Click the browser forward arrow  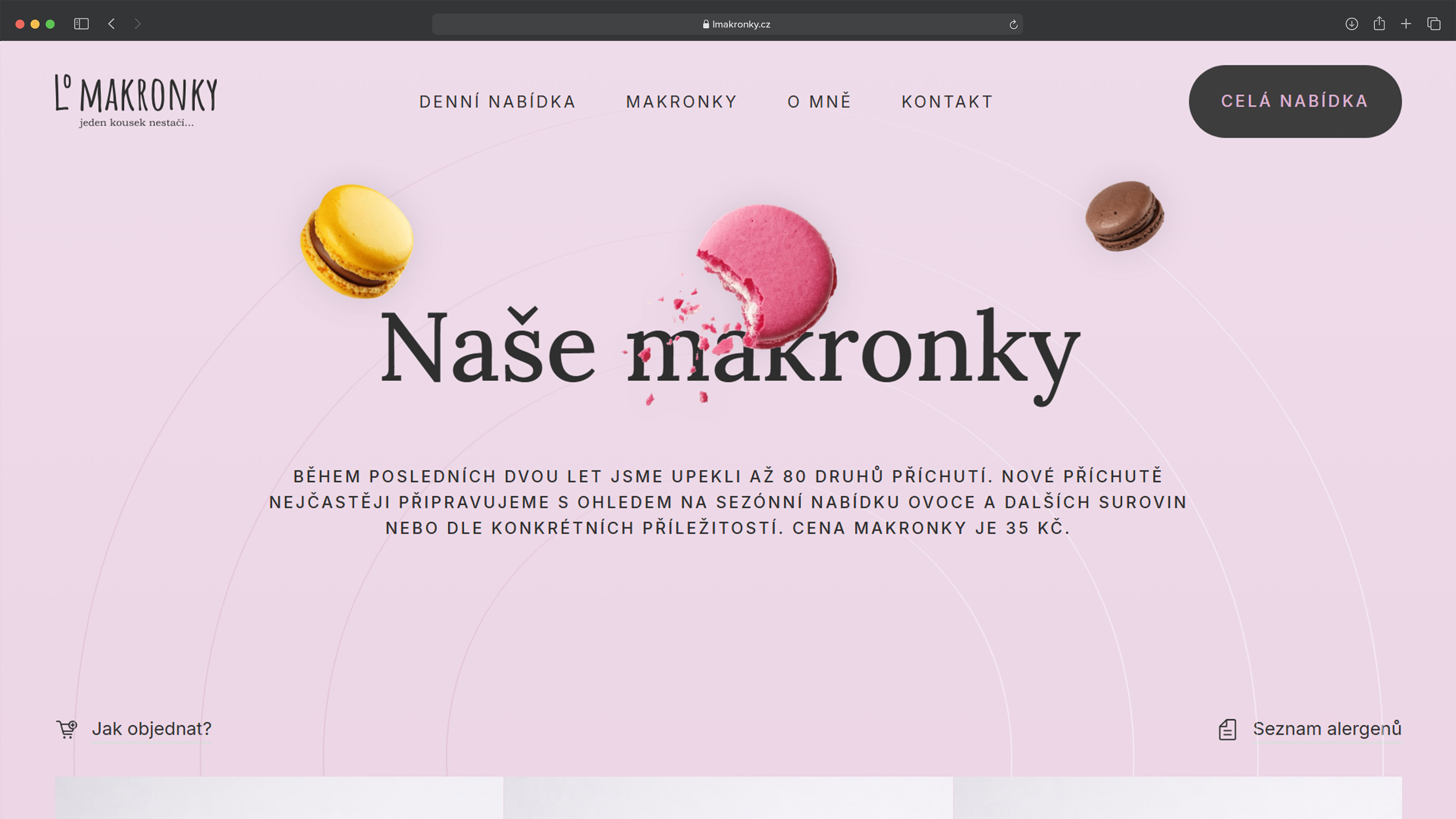coord(137,24)
